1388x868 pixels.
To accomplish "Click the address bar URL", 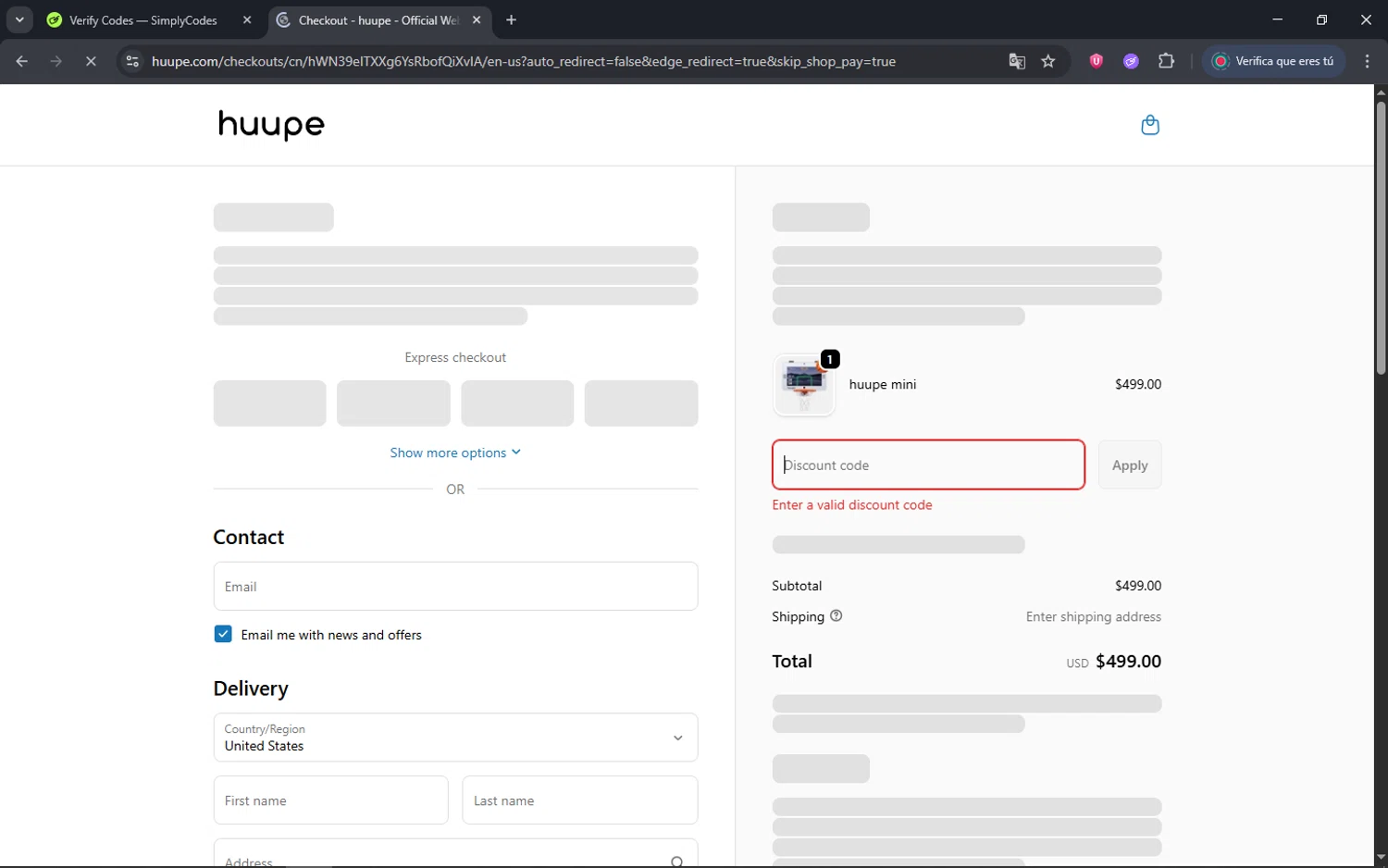I will tap(524, 61).
